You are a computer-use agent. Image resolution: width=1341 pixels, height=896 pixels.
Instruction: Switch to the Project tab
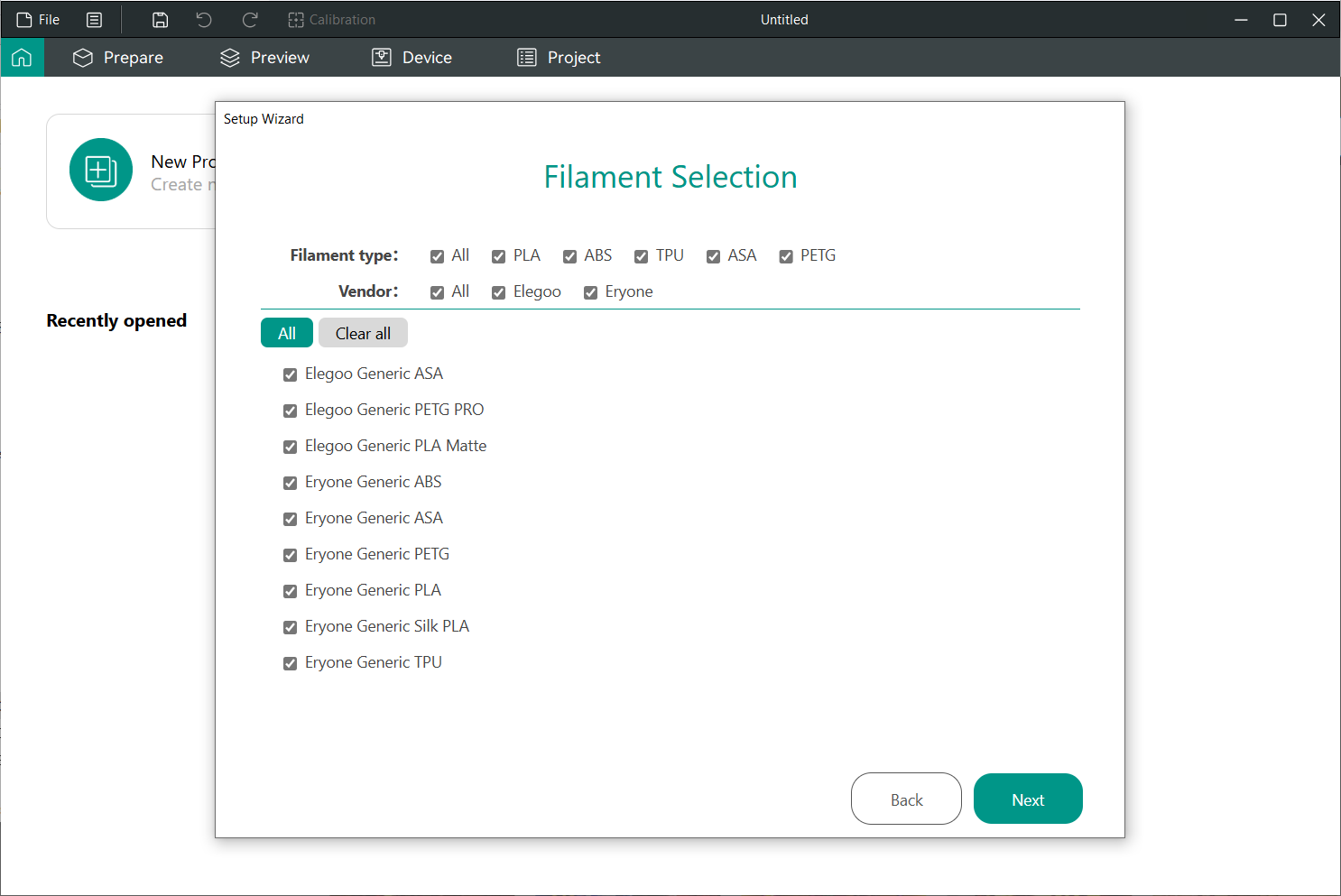[559, 58]
